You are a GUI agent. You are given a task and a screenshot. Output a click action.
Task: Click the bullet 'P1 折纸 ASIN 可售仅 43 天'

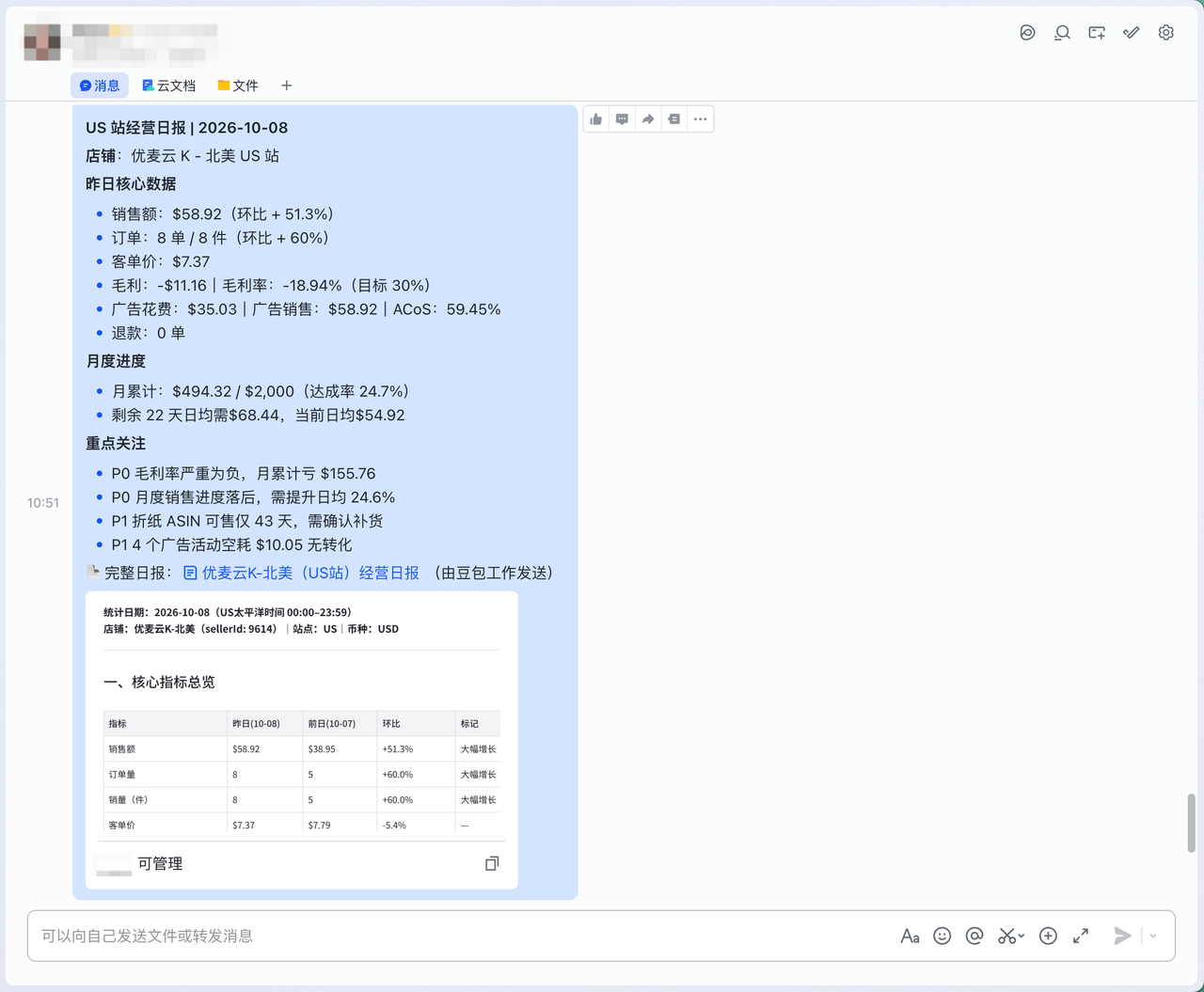click(247, 521)
